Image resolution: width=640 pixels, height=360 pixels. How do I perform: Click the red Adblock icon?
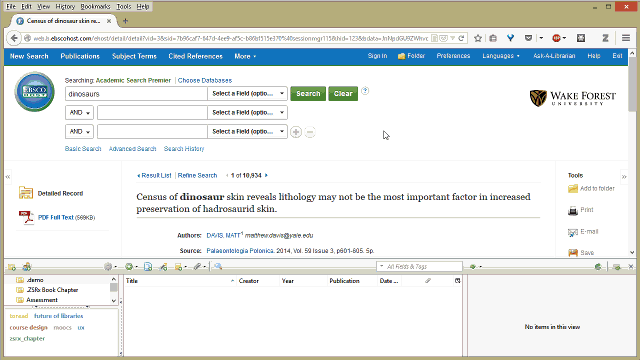[x=556, y=38]
